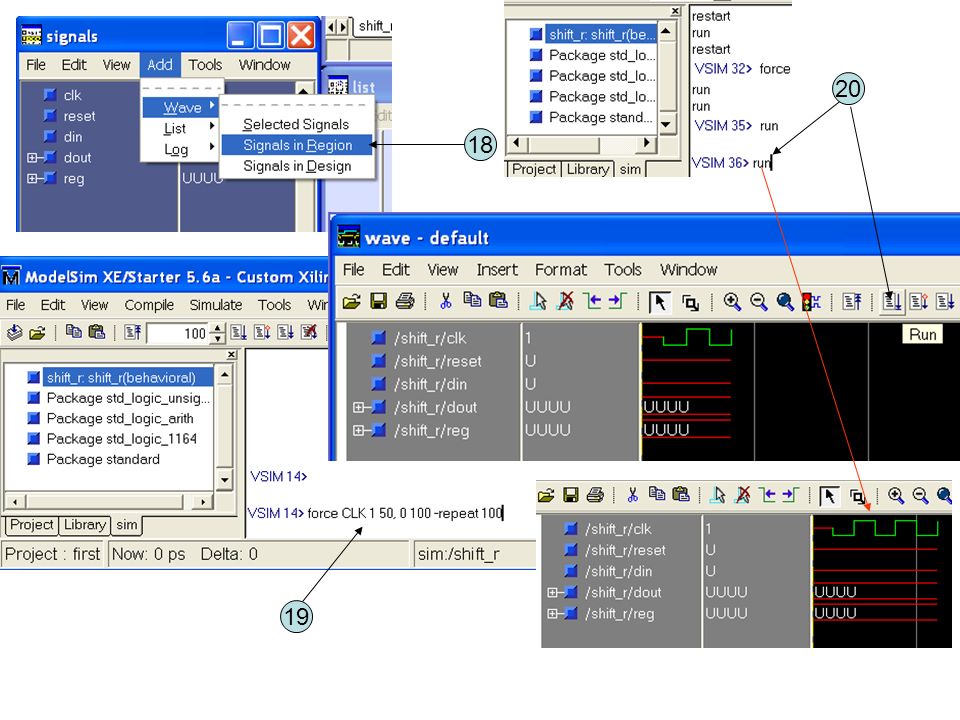This screenshot has height=720, width=960.
Task: Expand the dout signal in signals window
Action: coord(32,158)
